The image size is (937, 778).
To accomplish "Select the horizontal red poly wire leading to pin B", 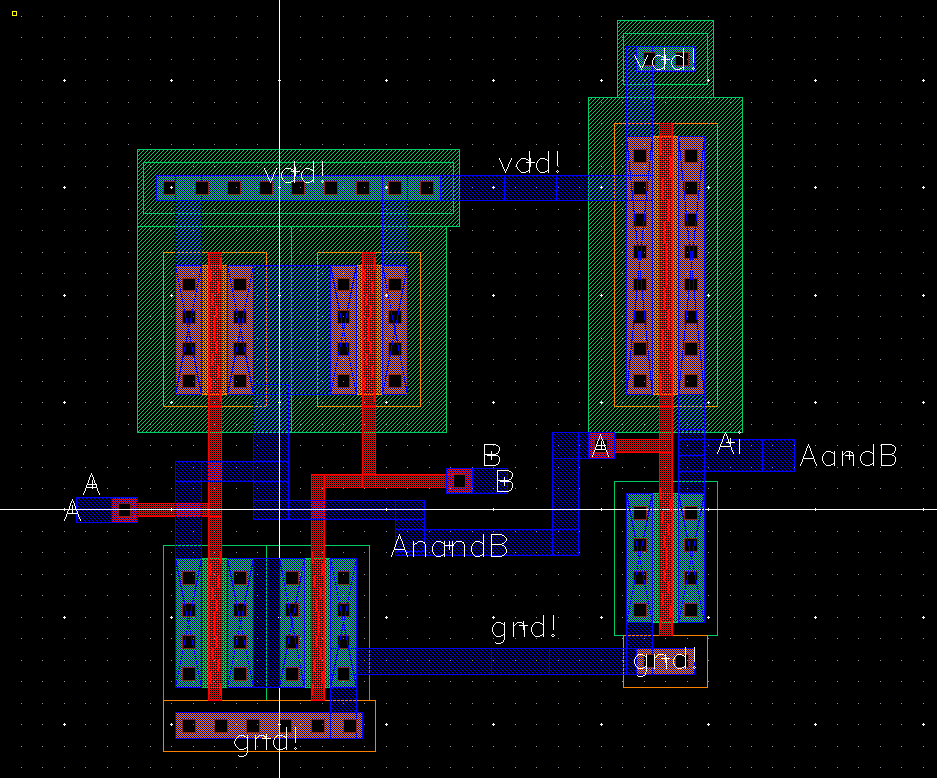I will [379, 480].
